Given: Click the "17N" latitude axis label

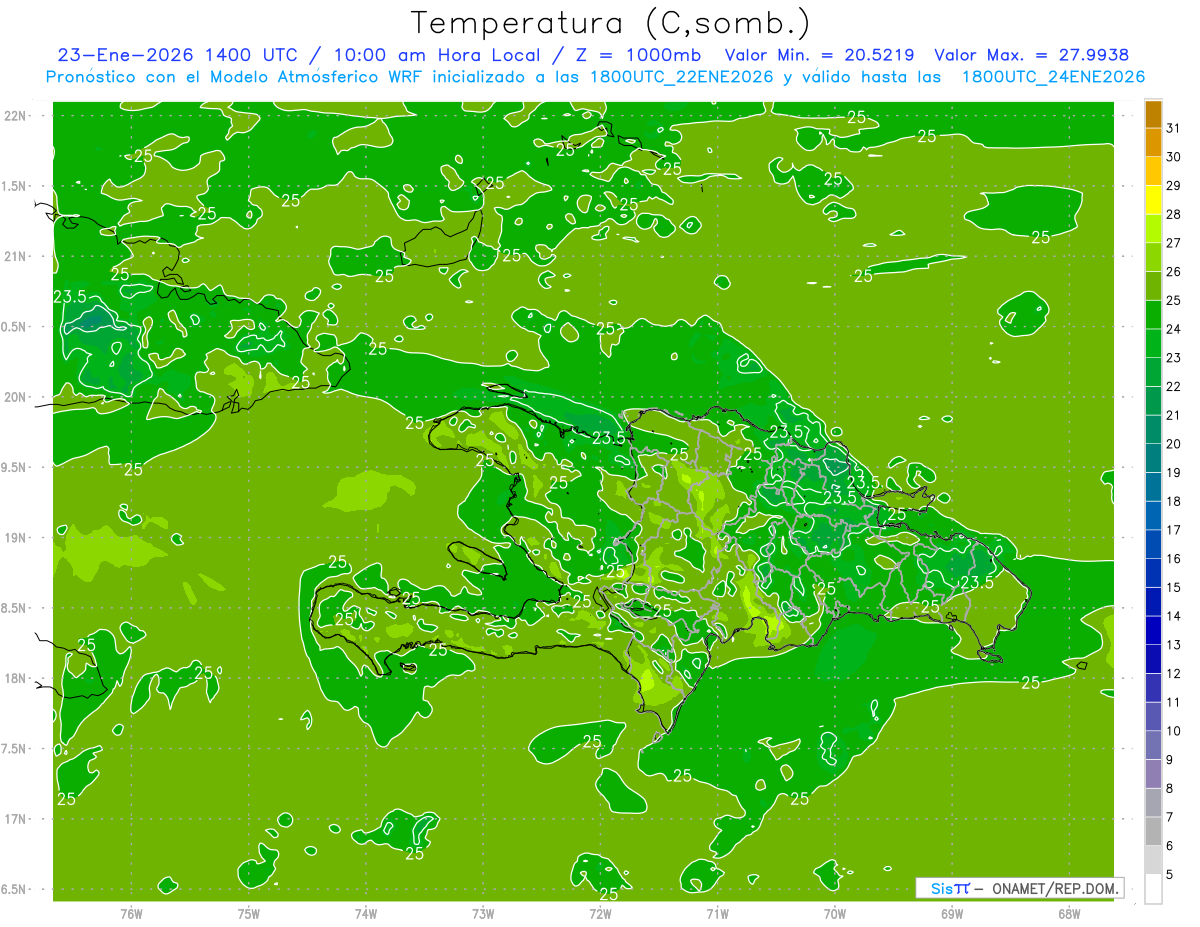Looking at the screenshot, I should [17, 820].
